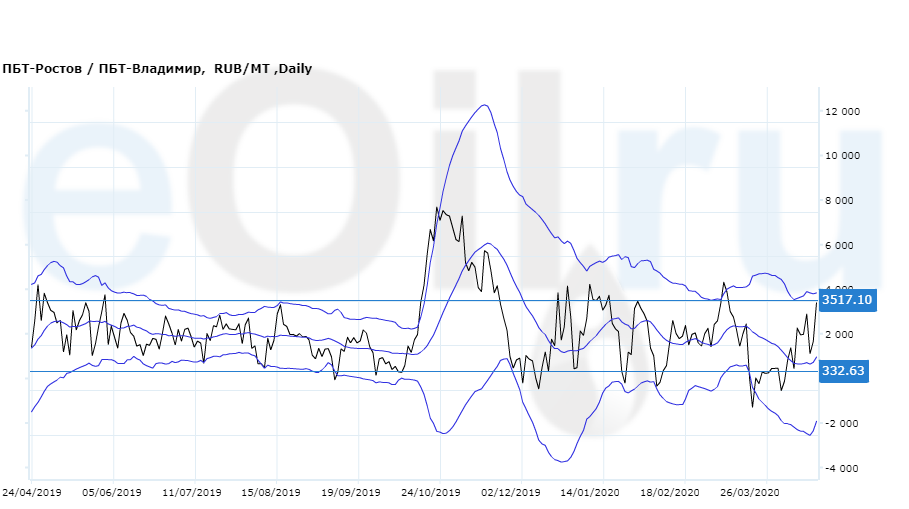Viewport: 909px width, 509px height.
Task: Select the 02/12/2019 date label
Action: point(510,493)
